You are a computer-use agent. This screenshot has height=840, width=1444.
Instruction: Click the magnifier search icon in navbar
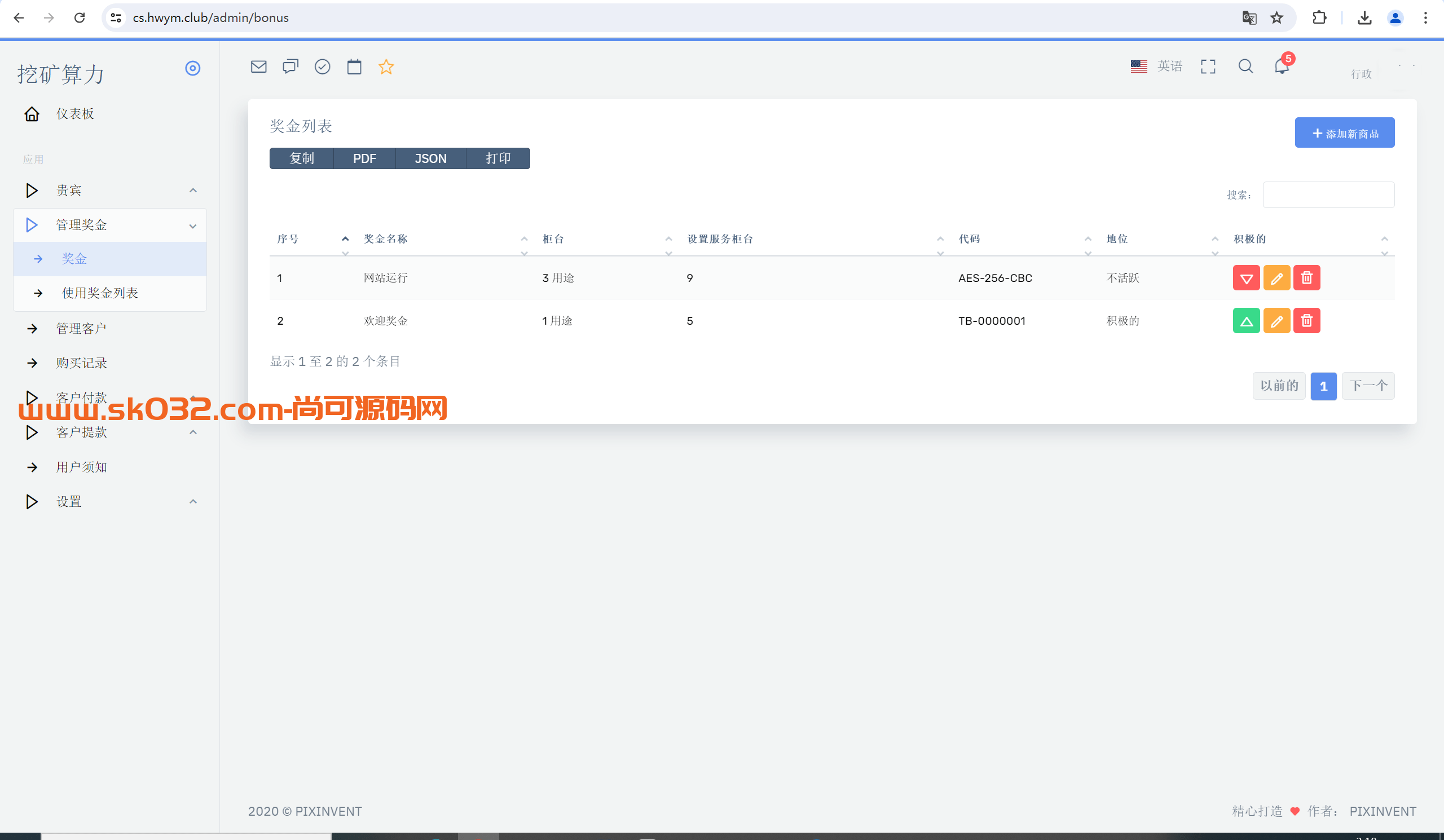[x=1245, y=67]
